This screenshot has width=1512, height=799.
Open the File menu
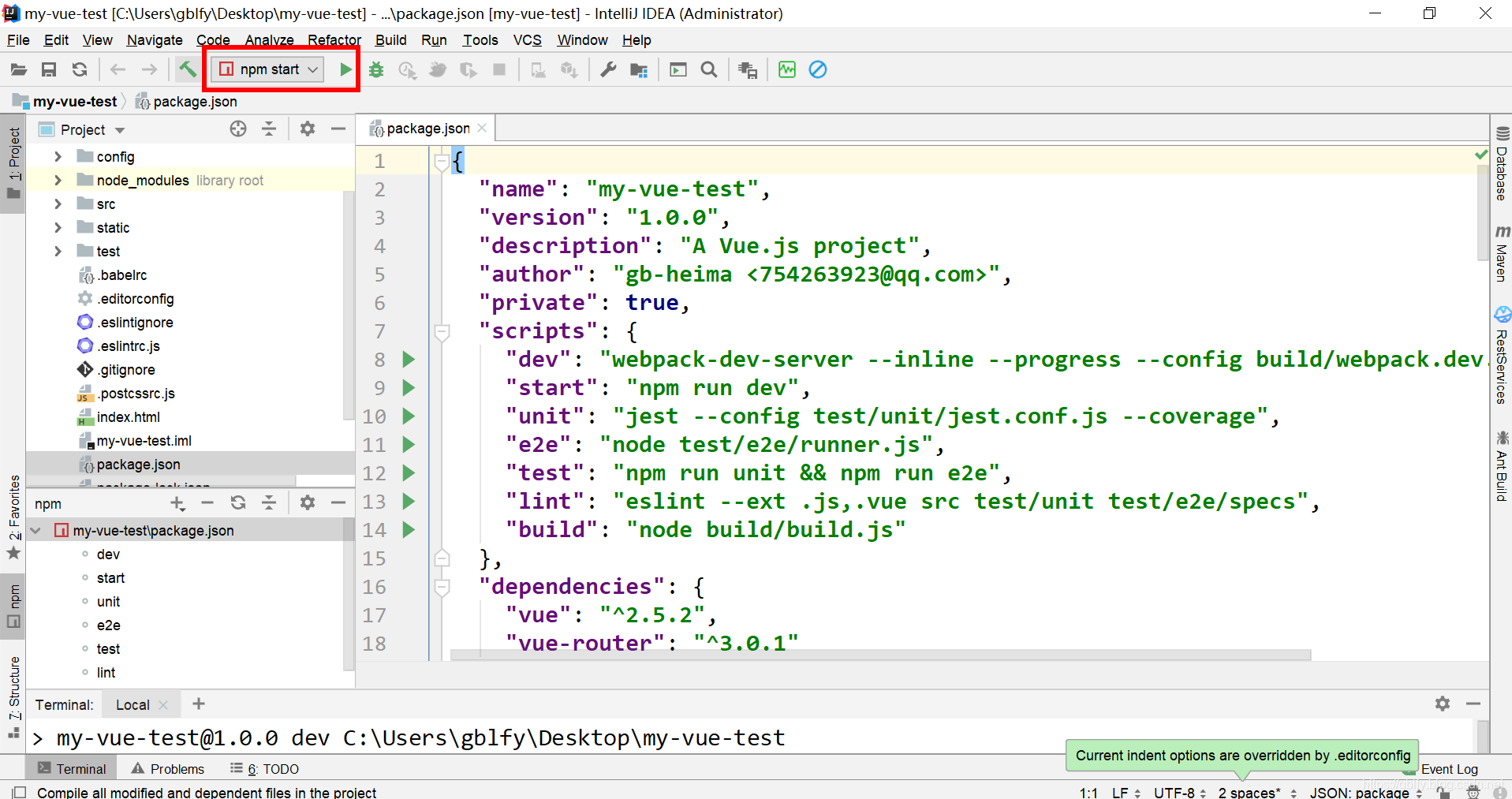(x=18, y=40)
